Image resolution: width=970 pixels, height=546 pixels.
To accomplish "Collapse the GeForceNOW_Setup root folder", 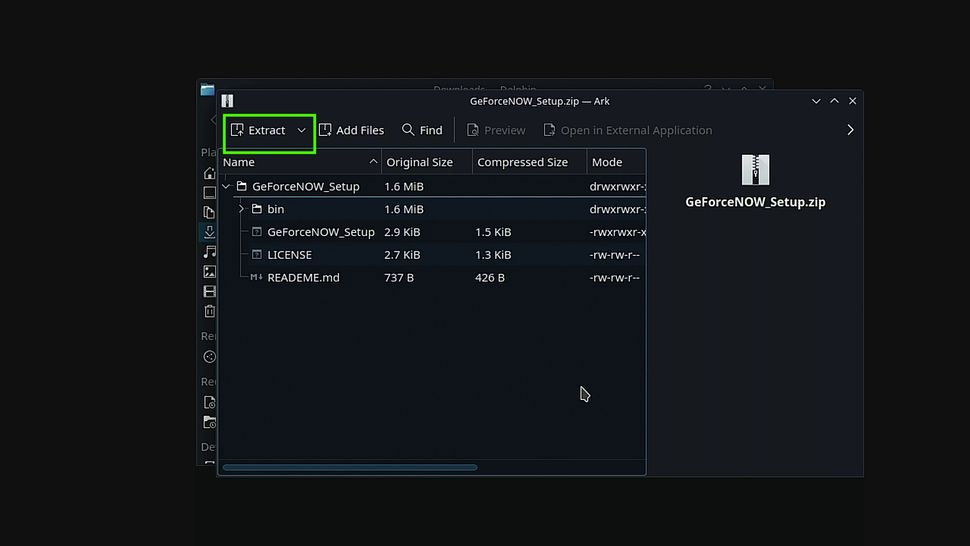I will point(226,186).
